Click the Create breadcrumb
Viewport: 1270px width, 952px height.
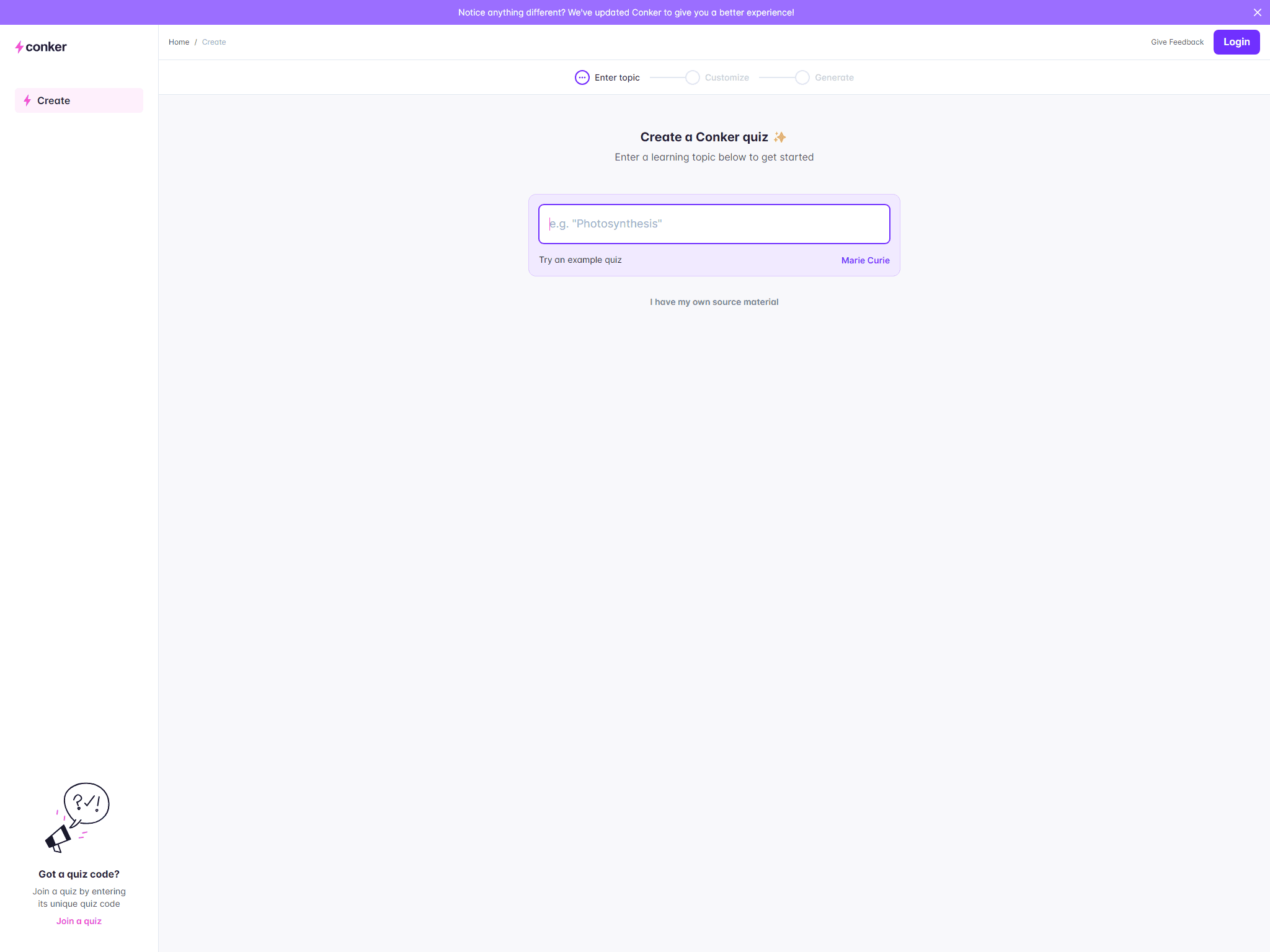(214, 42)
